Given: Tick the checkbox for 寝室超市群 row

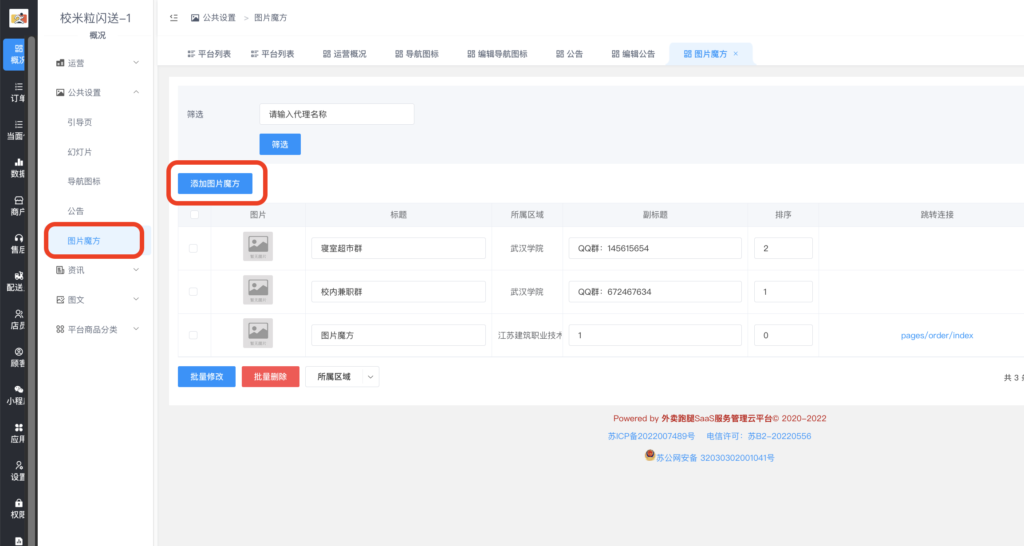Looking at the screenshot, I should [193, 248].
